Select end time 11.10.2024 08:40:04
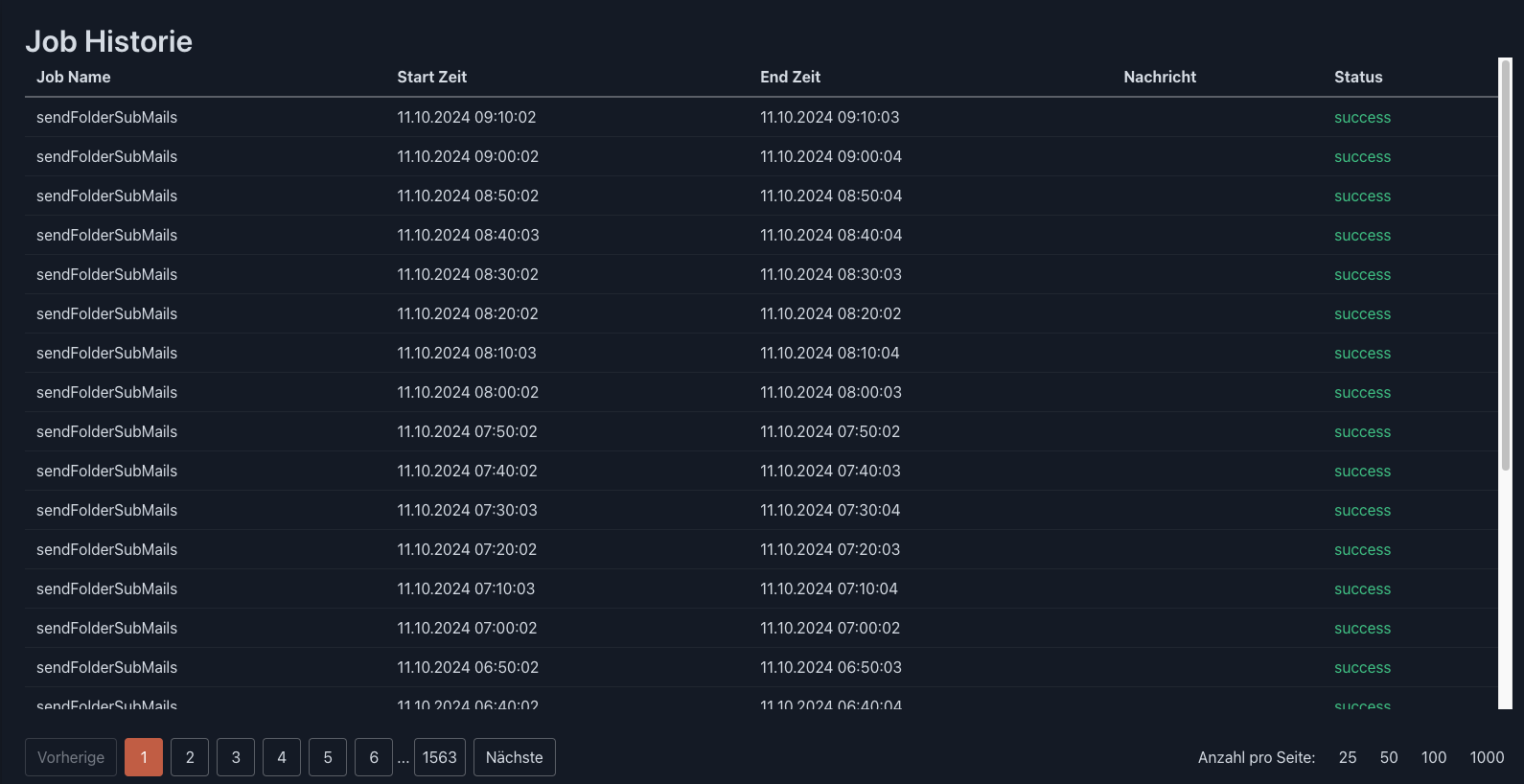This screenshot has height=784, width=1524. [831, 235]
